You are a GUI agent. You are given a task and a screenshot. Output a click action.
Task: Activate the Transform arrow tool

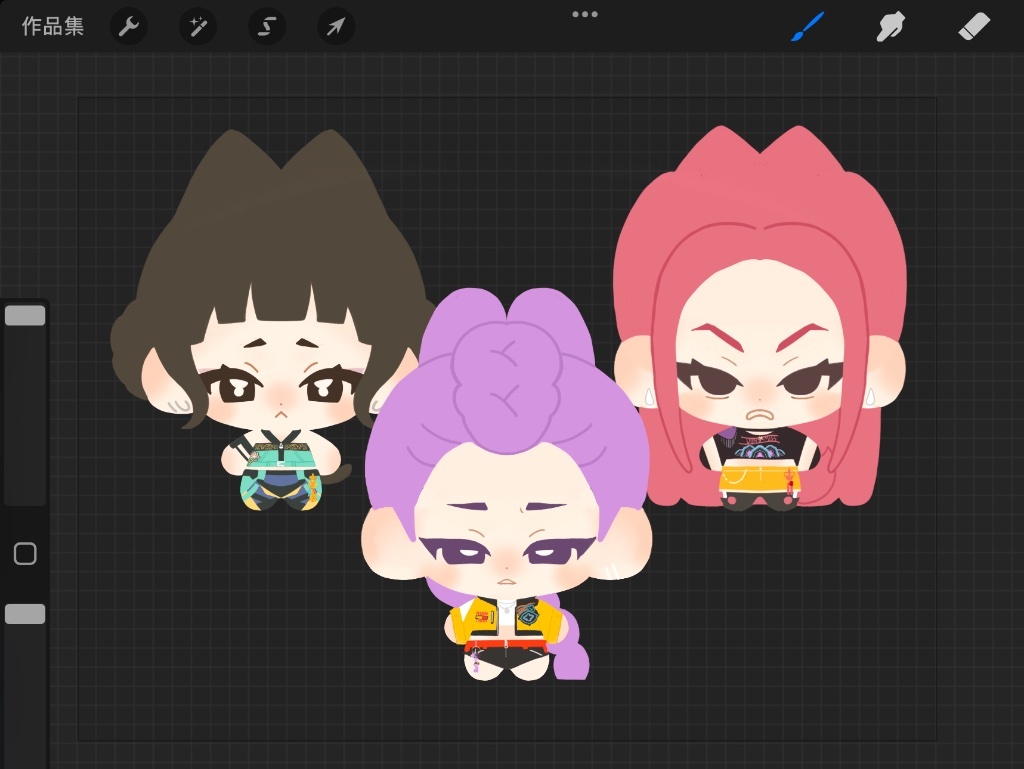[336, 27]
